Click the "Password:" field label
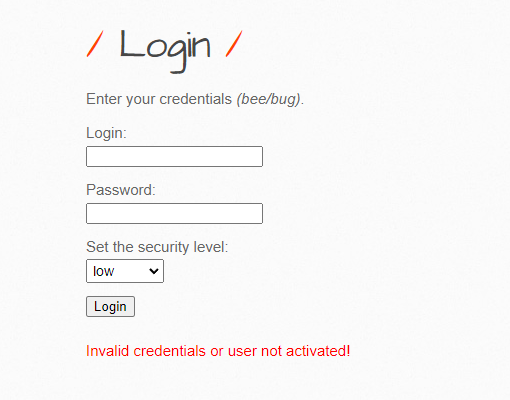510x400 pixels. point(121,190)
